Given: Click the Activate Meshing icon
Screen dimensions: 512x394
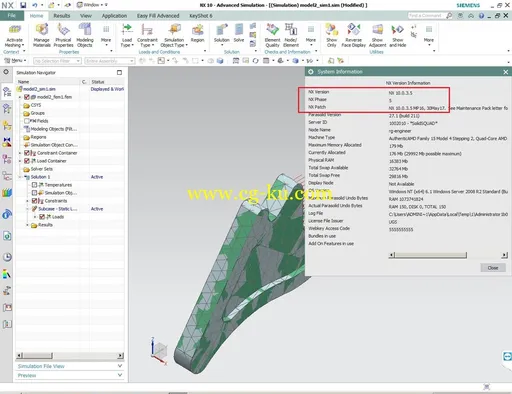Looking at the screenshot, I should coord(14,30).
